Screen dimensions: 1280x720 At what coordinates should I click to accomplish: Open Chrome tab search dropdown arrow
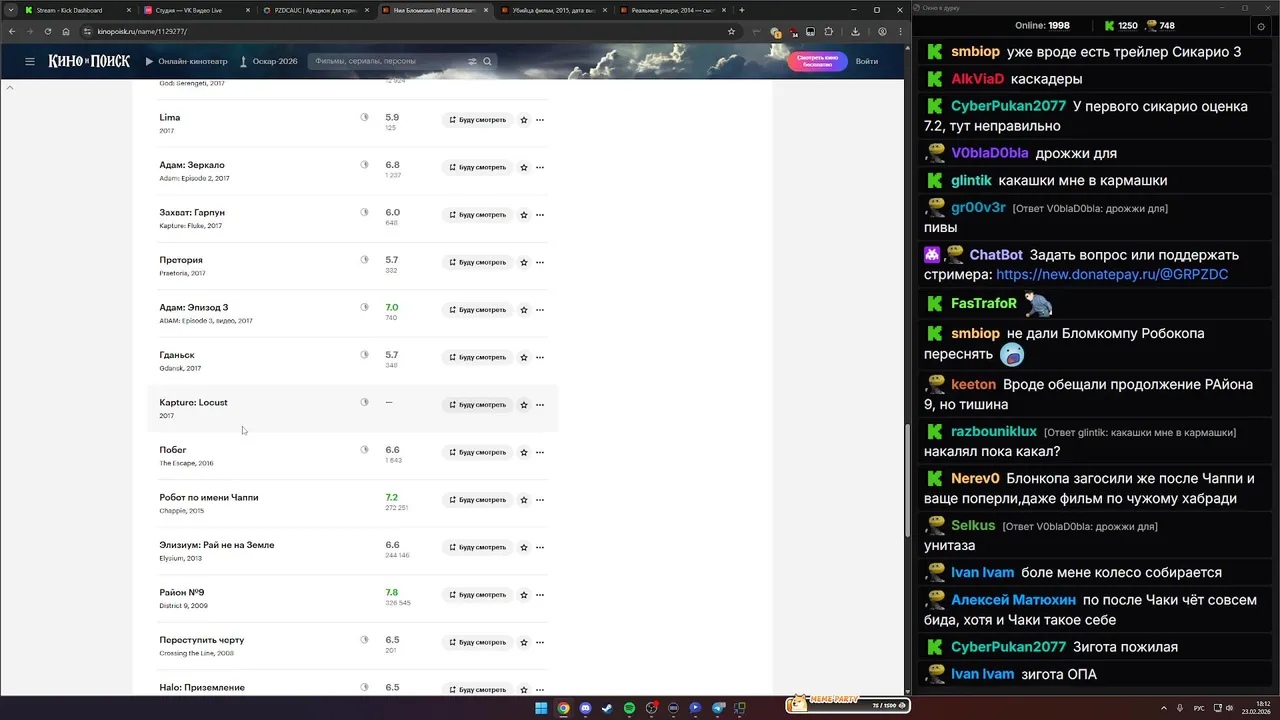pyautogui.click(x=11, y=10)
